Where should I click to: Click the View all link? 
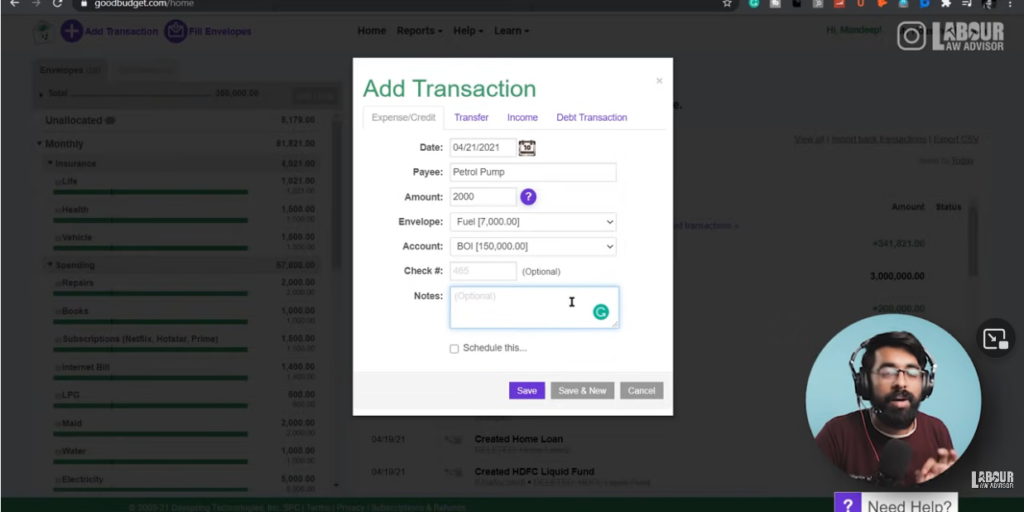pos(810,139)
